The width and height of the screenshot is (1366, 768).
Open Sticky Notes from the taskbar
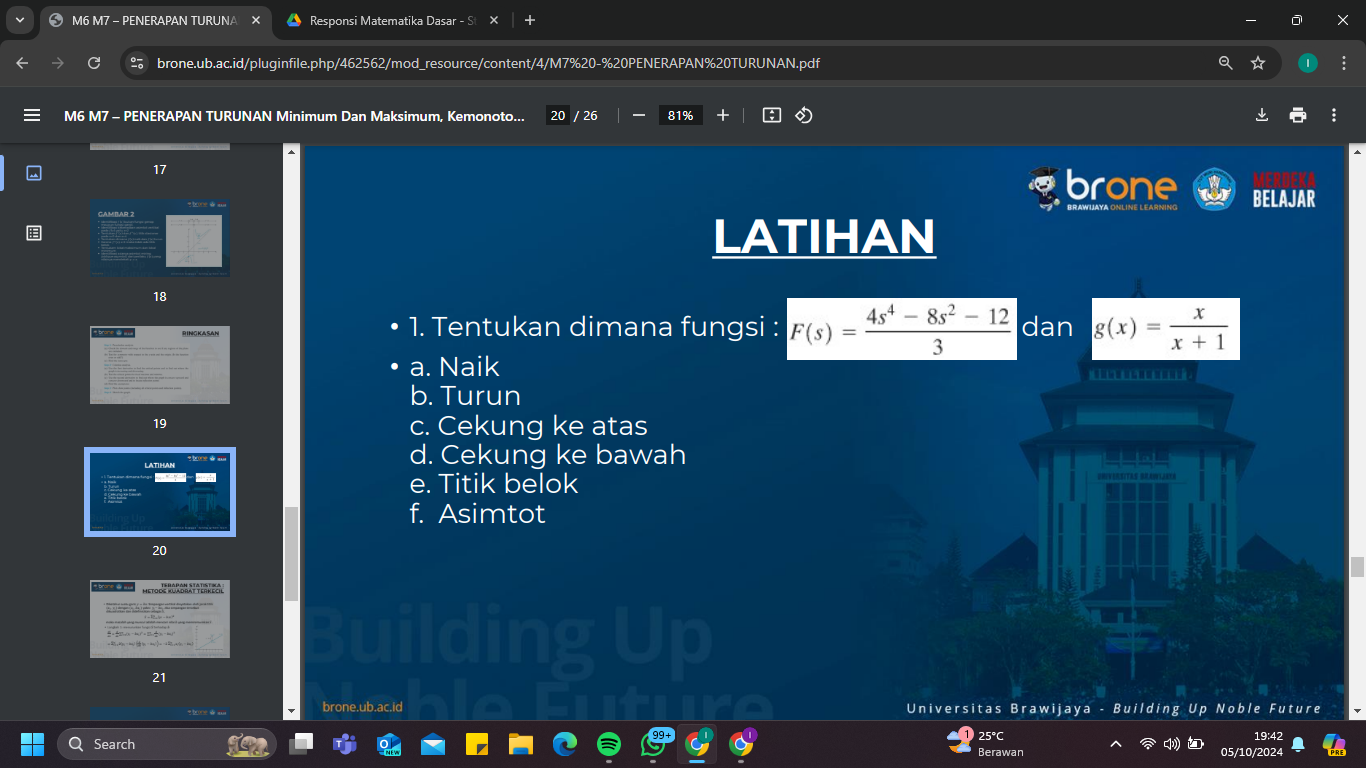[477, 744]
